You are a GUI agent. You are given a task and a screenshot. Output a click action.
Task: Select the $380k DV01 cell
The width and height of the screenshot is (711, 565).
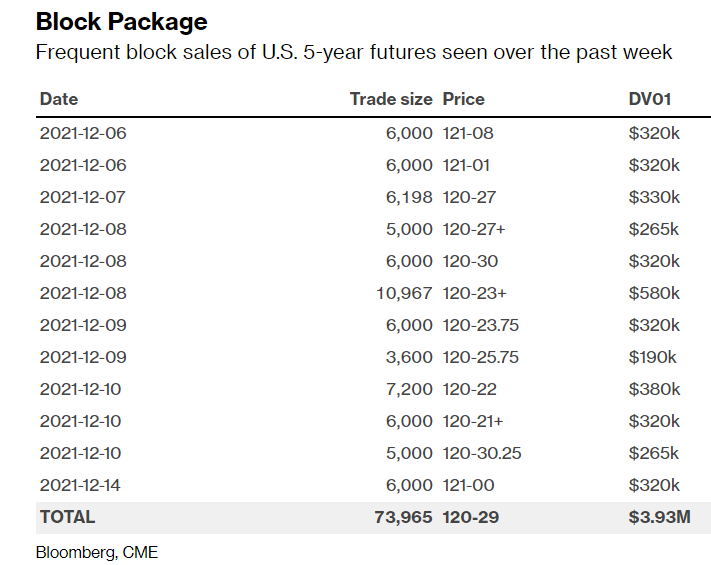click(654, 389)
